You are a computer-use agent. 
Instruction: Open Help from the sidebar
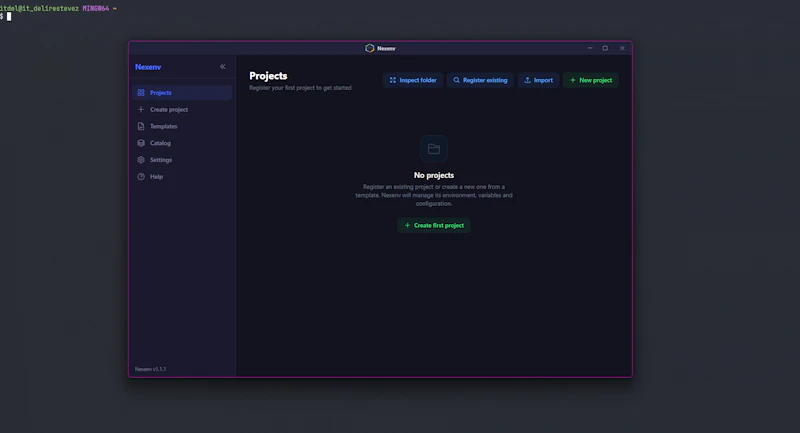pyautogui.click(x=182, y=177)
